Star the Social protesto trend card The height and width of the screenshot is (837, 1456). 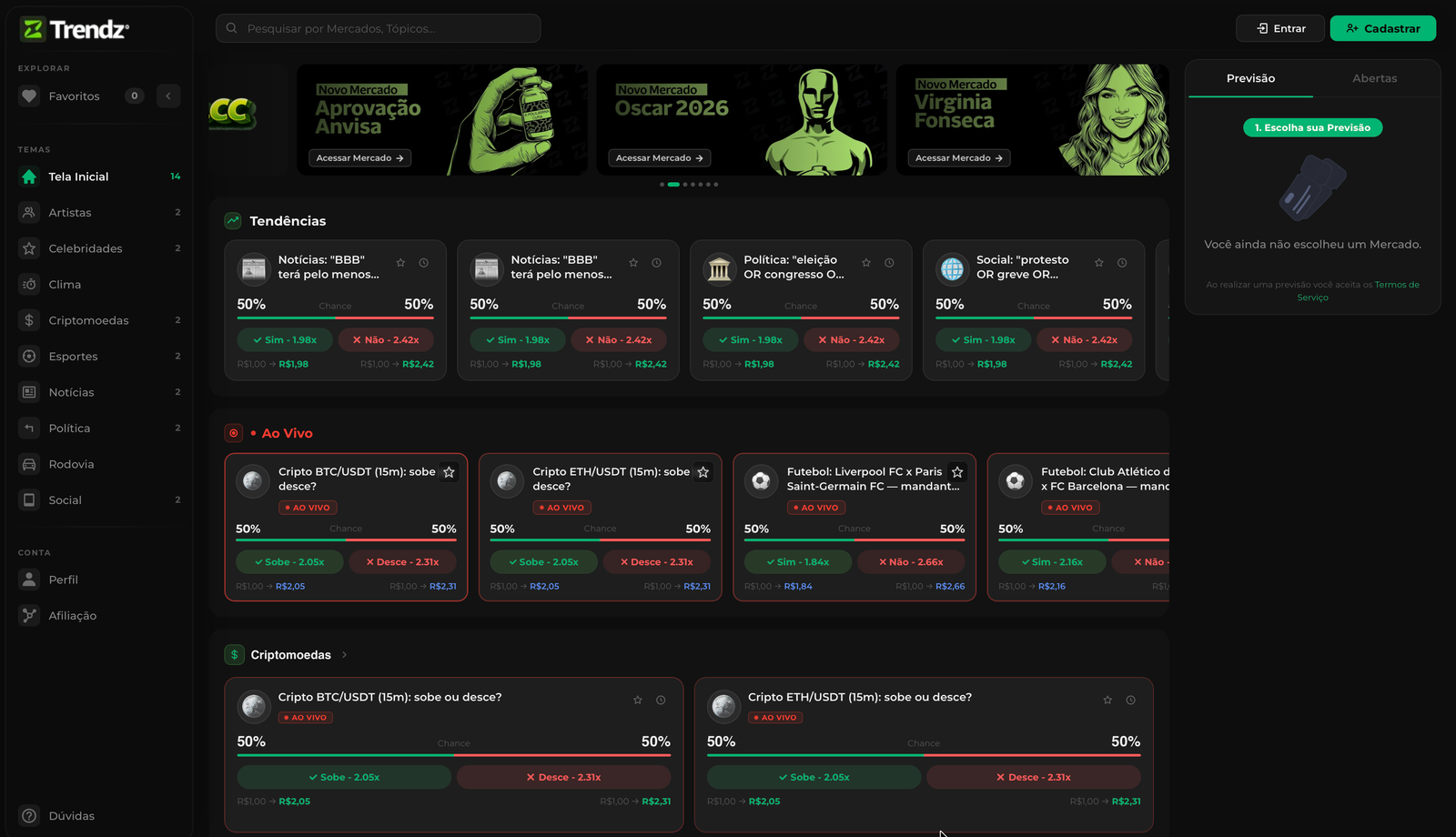tap(1098, 263)
